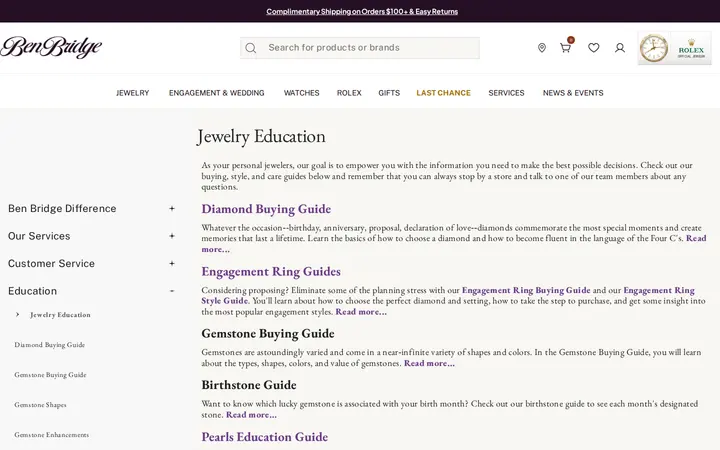Viewport: 720px width, 450px height.
Task: Click Read more under Engagement Ring Guides
Action: pyautogui.click(x=361, y=312)
